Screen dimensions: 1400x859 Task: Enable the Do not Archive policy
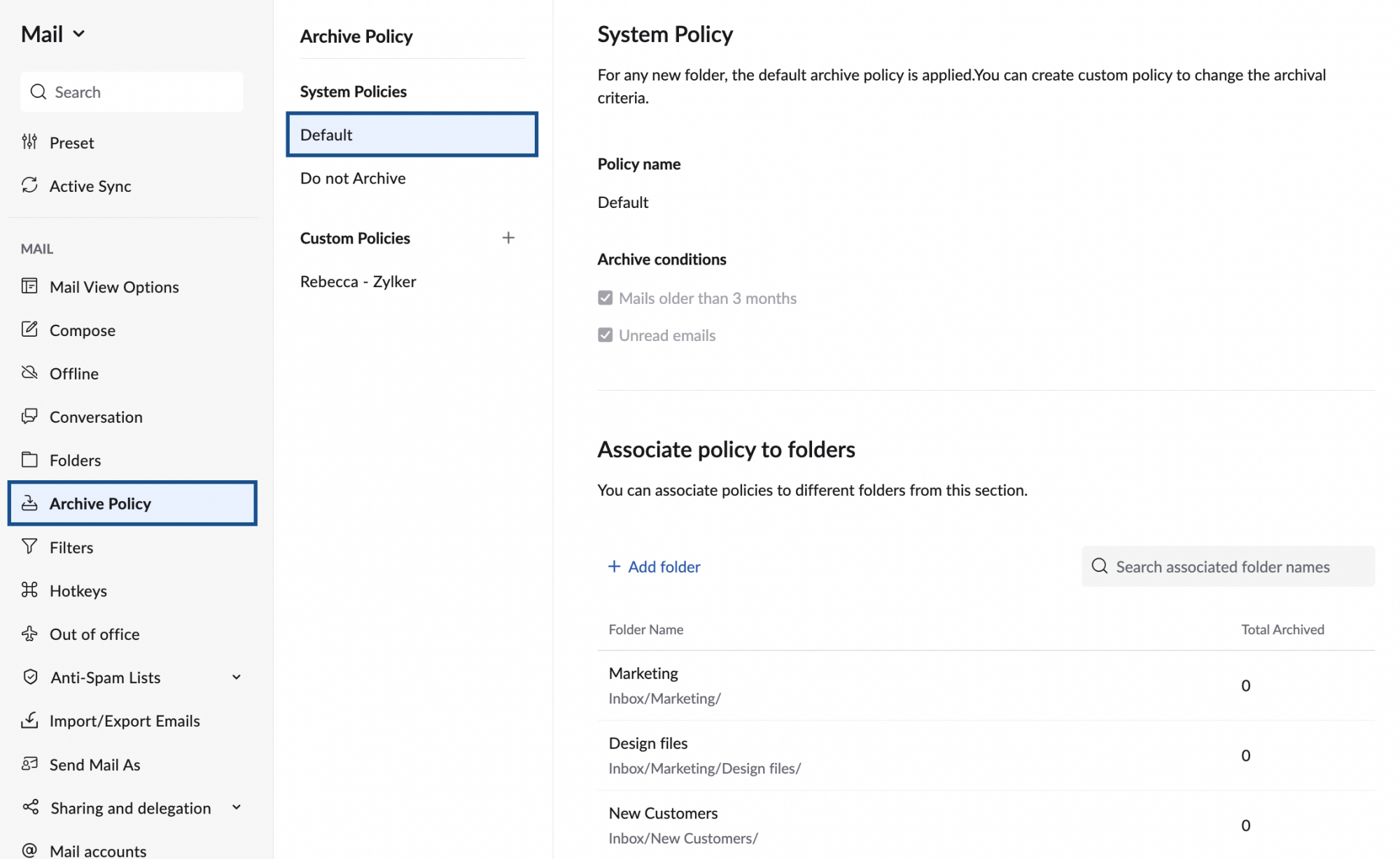coord(353,178)
